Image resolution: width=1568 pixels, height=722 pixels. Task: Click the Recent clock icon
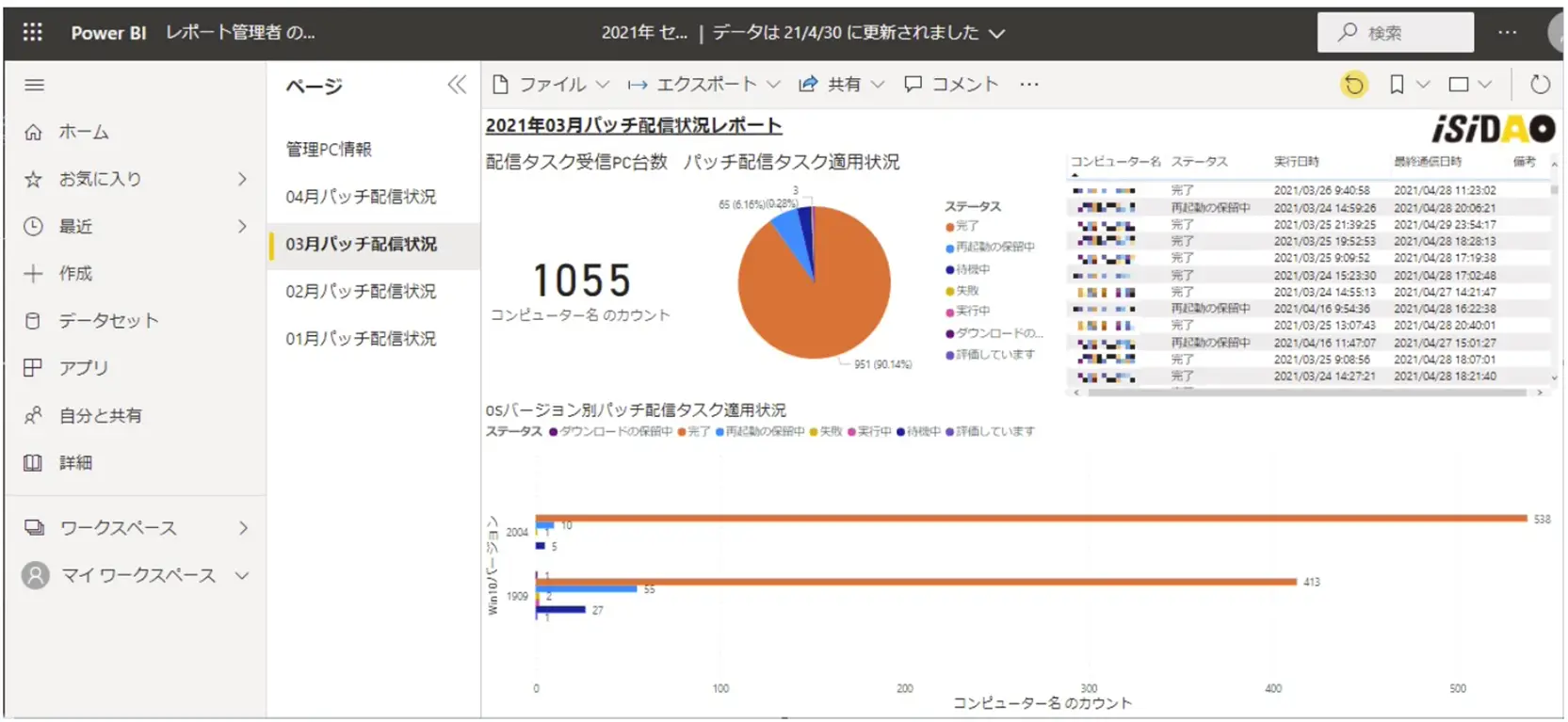(33, 226)
